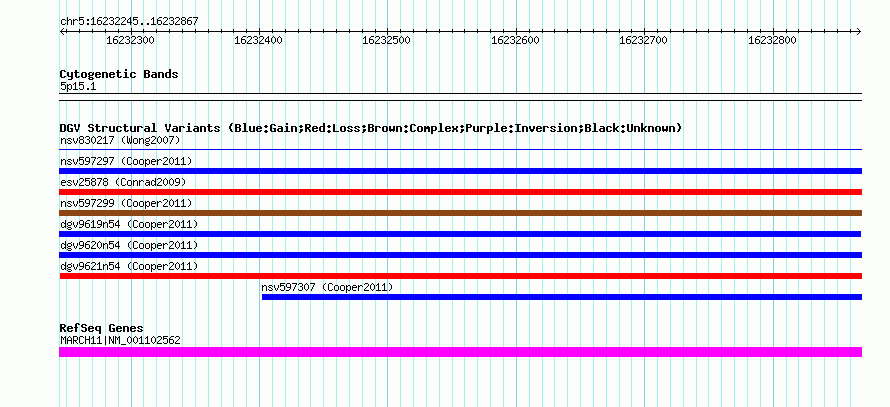Open the nsv597307 (Cooper2011) label

point(327,287)
